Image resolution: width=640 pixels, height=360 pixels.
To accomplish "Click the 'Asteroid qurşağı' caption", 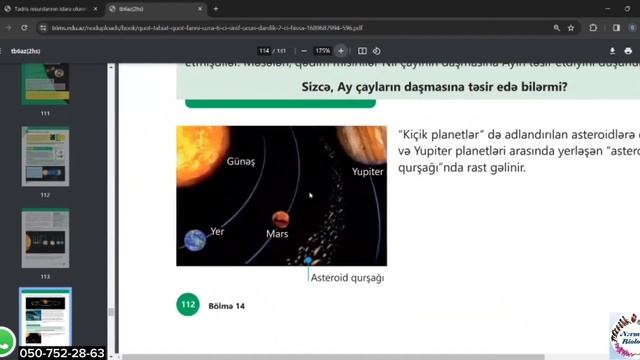I will pos(347,278).
